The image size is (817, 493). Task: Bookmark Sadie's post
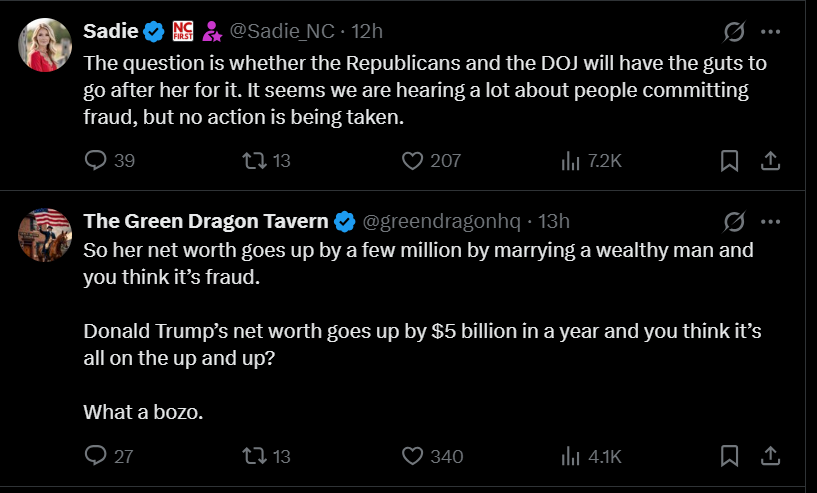(730, 160)
